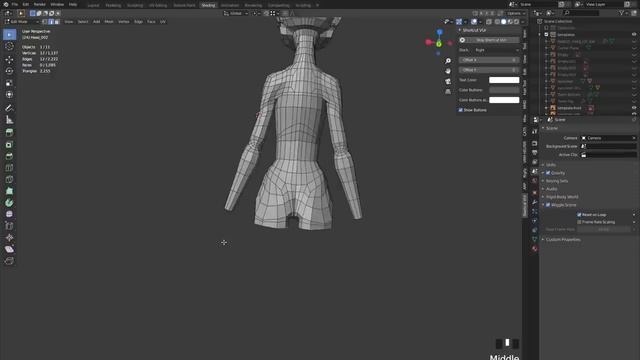Open the Render menu
The width and height of the screenshot is (640, 360).
(x=40, y=4)
